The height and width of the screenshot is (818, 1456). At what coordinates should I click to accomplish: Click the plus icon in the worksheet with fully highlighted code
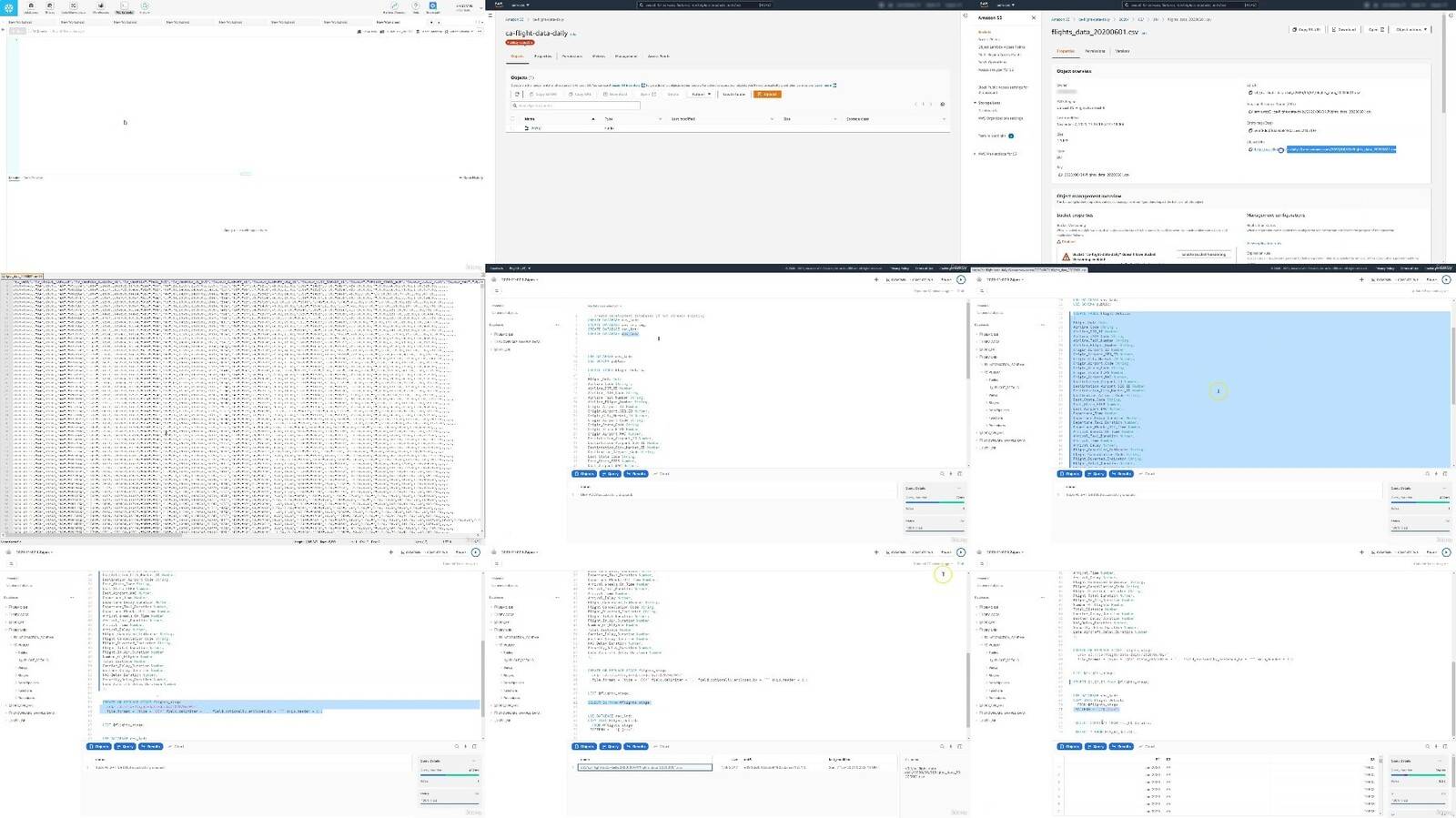point(1361,279)
